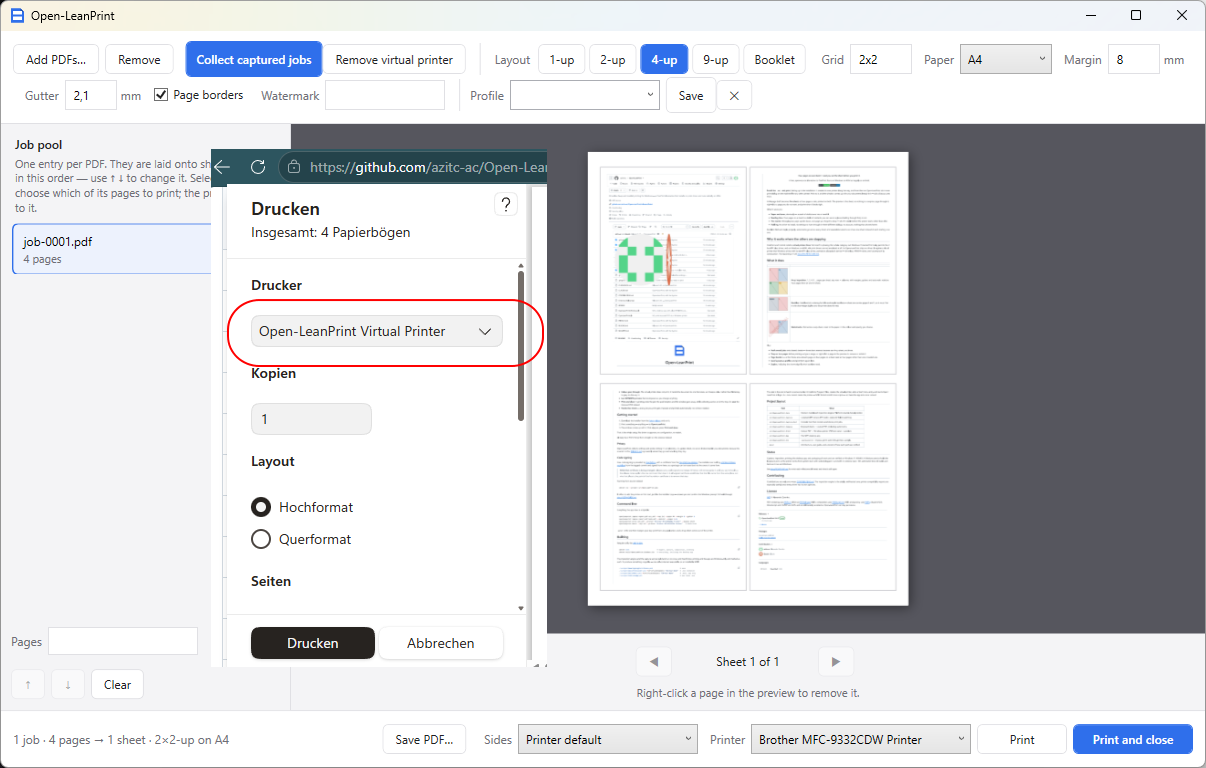Select Hochformat orientation
Viewport: 1206px width, 768px height.
coord(261,507)
